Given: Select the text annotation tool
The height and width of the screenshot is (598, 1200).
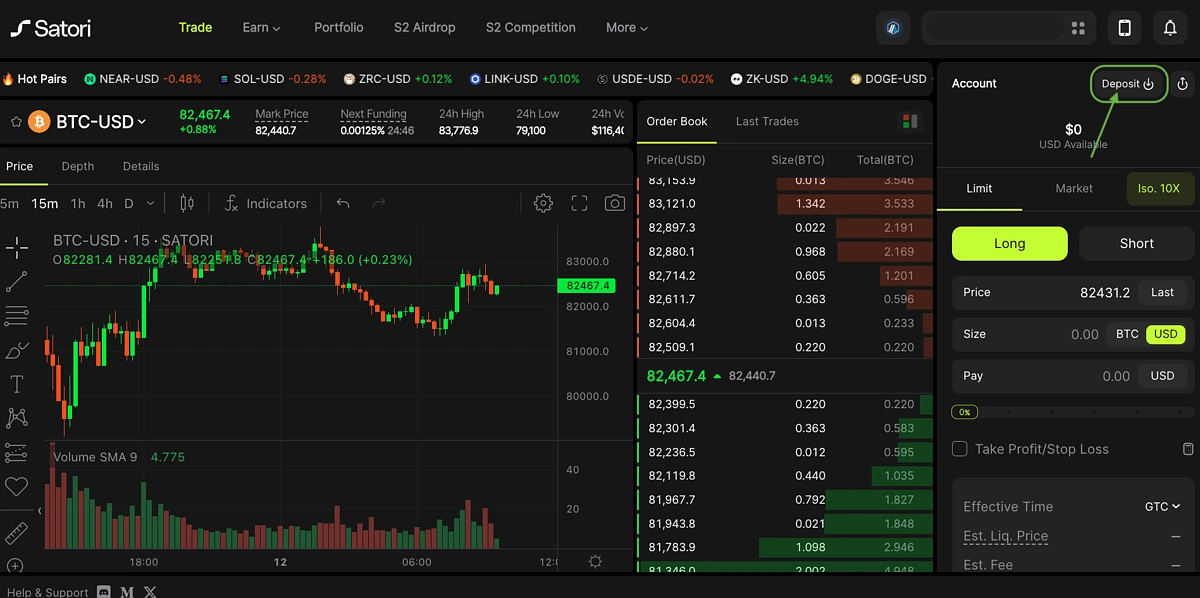Looking at the screenshot, I should (16, 384).
